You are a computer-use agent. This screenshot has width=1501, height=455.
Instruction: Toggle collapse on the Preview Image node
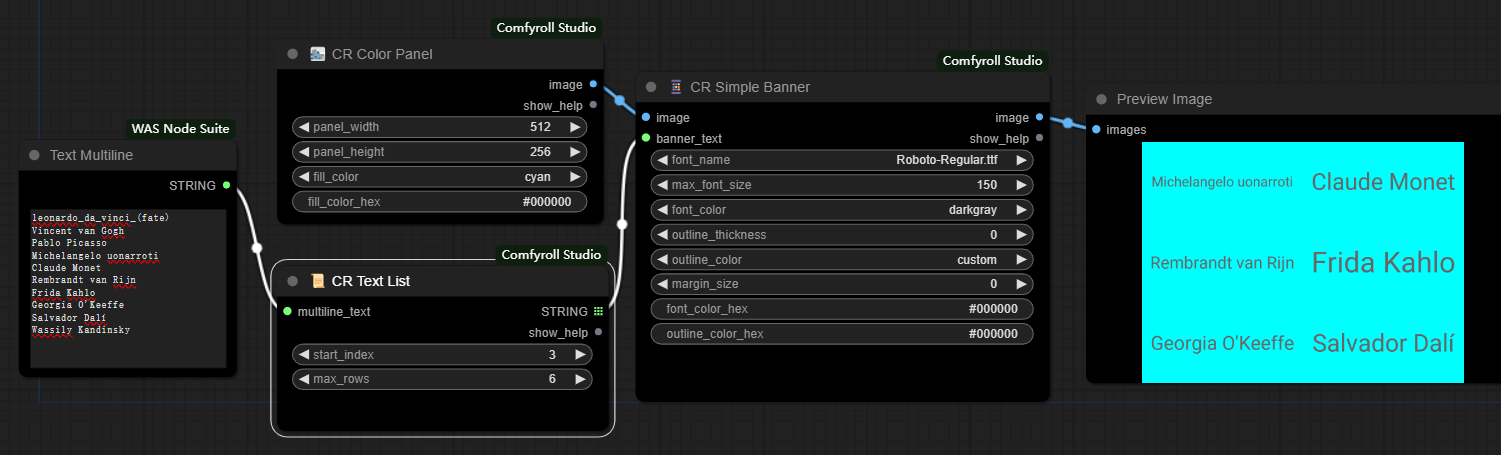(x=1101, y=99)
